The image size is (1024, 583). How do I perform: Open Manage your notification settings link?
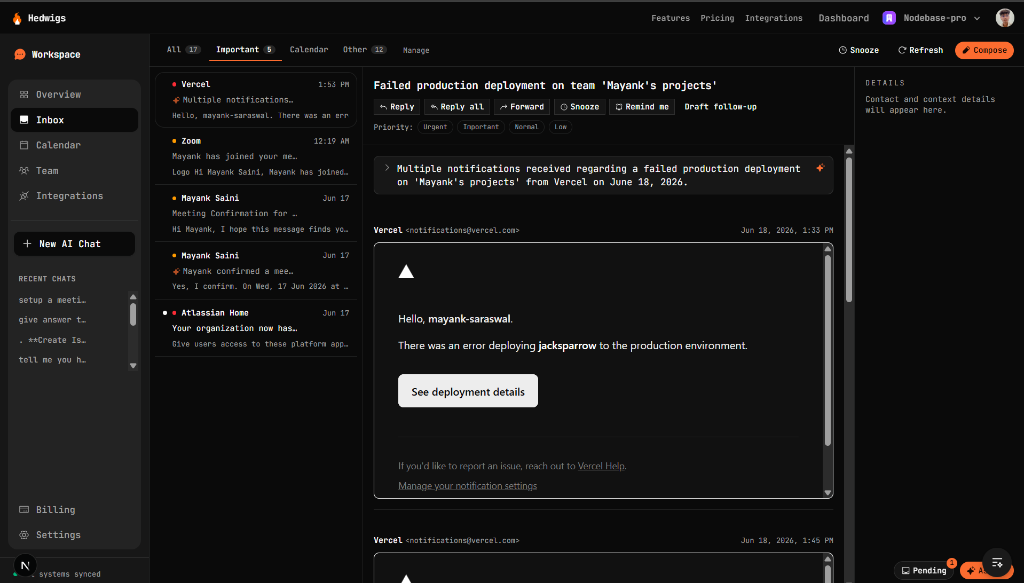coord(468,486)
